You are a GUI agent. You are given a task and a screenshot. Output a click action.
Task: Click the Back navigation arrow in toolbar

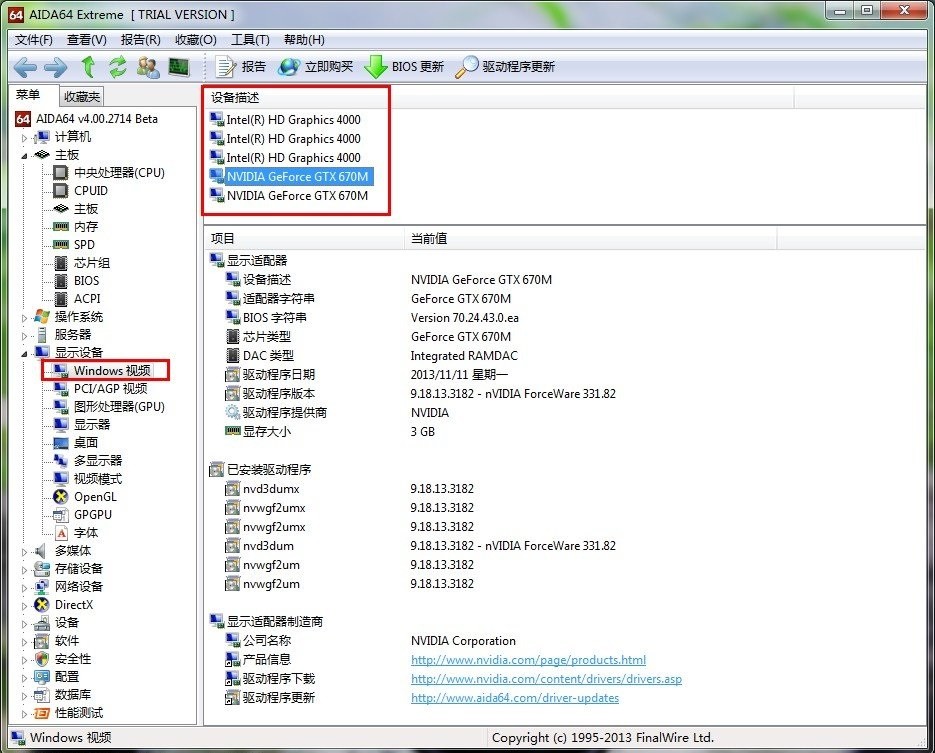(x=25, y=67)
